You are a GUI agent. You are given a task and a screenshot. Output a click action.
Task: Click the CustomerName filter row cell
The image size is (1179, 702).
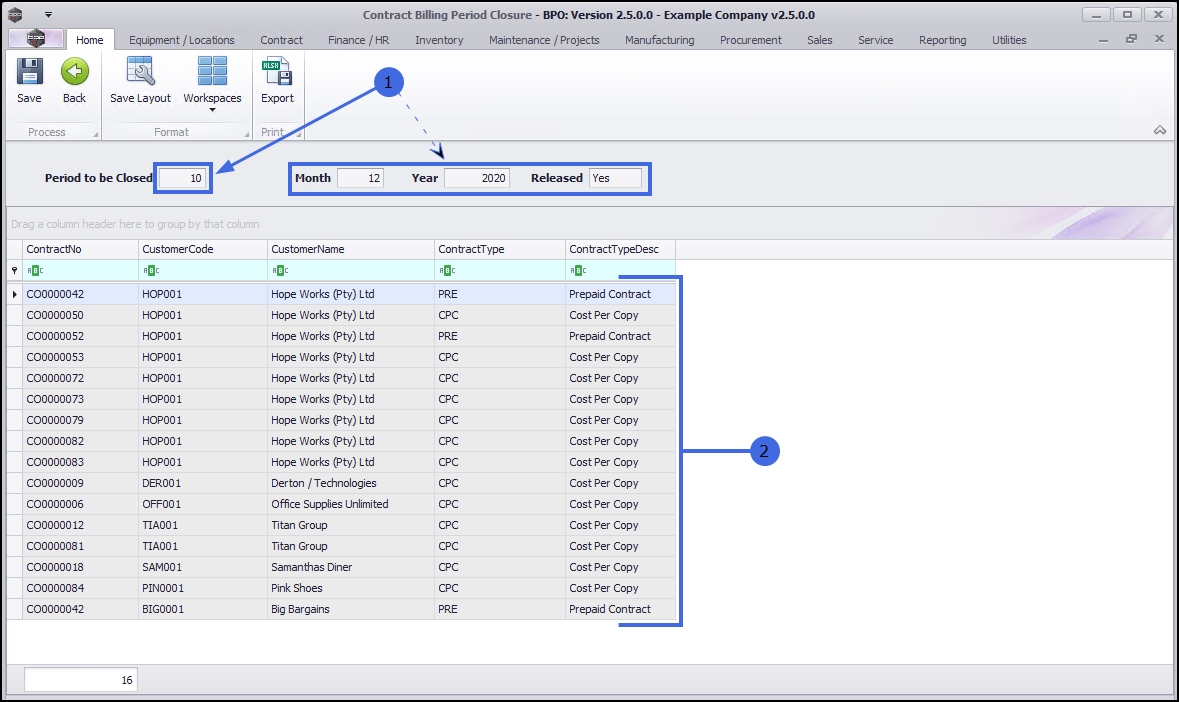(351, 271)
